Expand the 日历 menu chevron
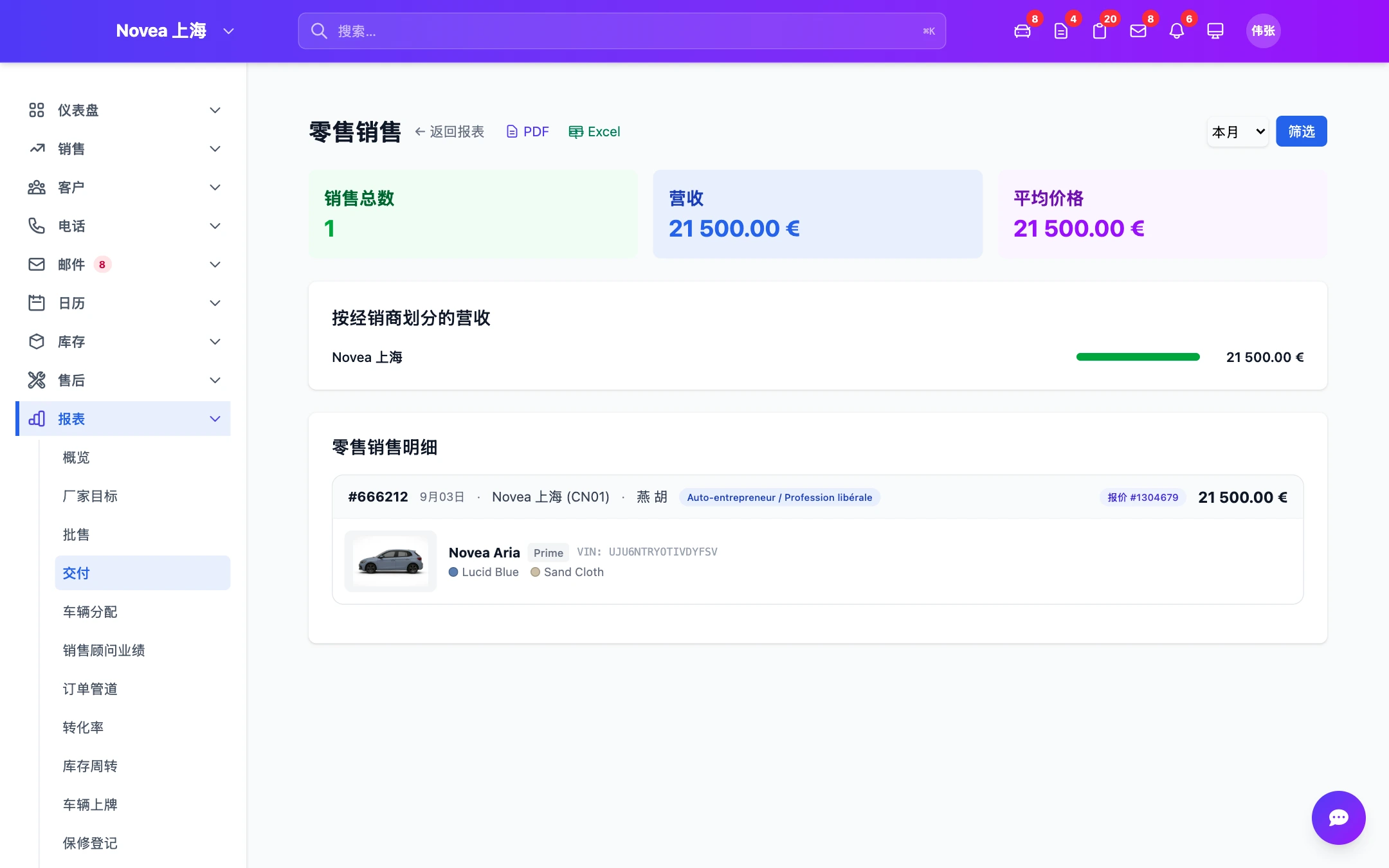The image size is (1389, 868). pos(215,303)
